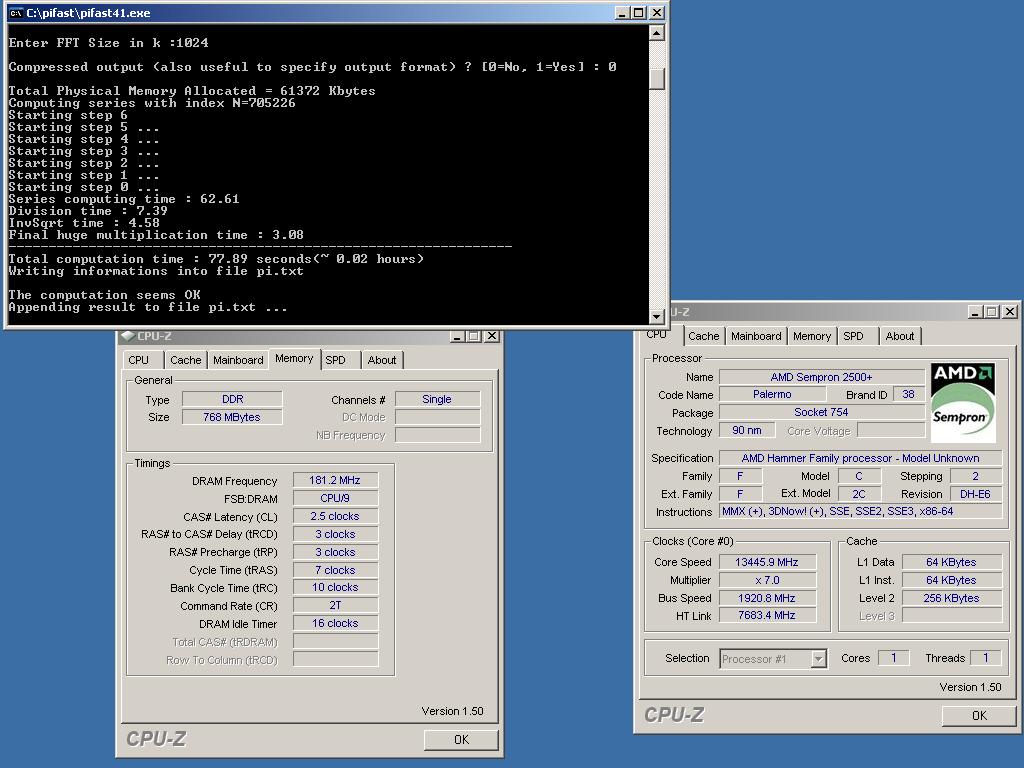The width and height of the screenshot is (1024, 768).
Task: Minimize the right CPU-Z window
Action: 975,312
